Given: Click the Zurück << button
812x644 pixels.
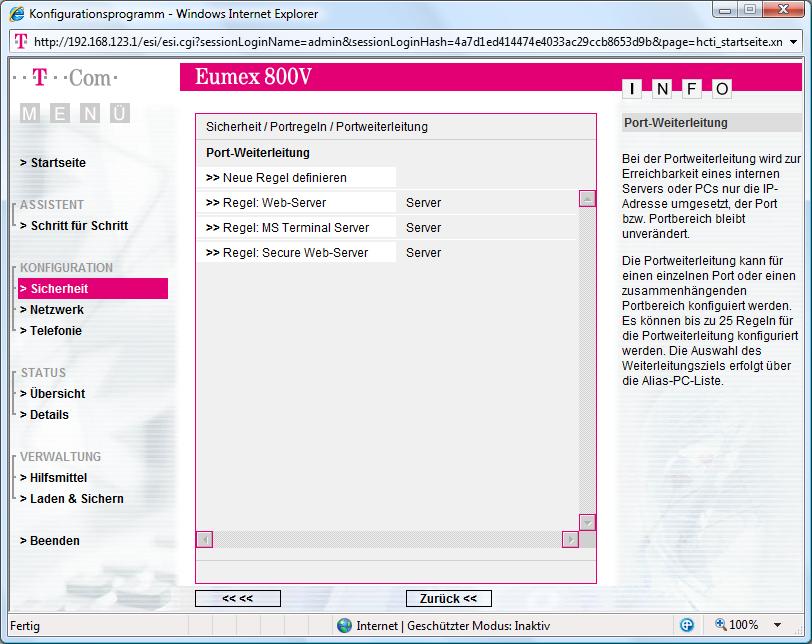Looking at the screenshot, I should (x=448, y=599).
